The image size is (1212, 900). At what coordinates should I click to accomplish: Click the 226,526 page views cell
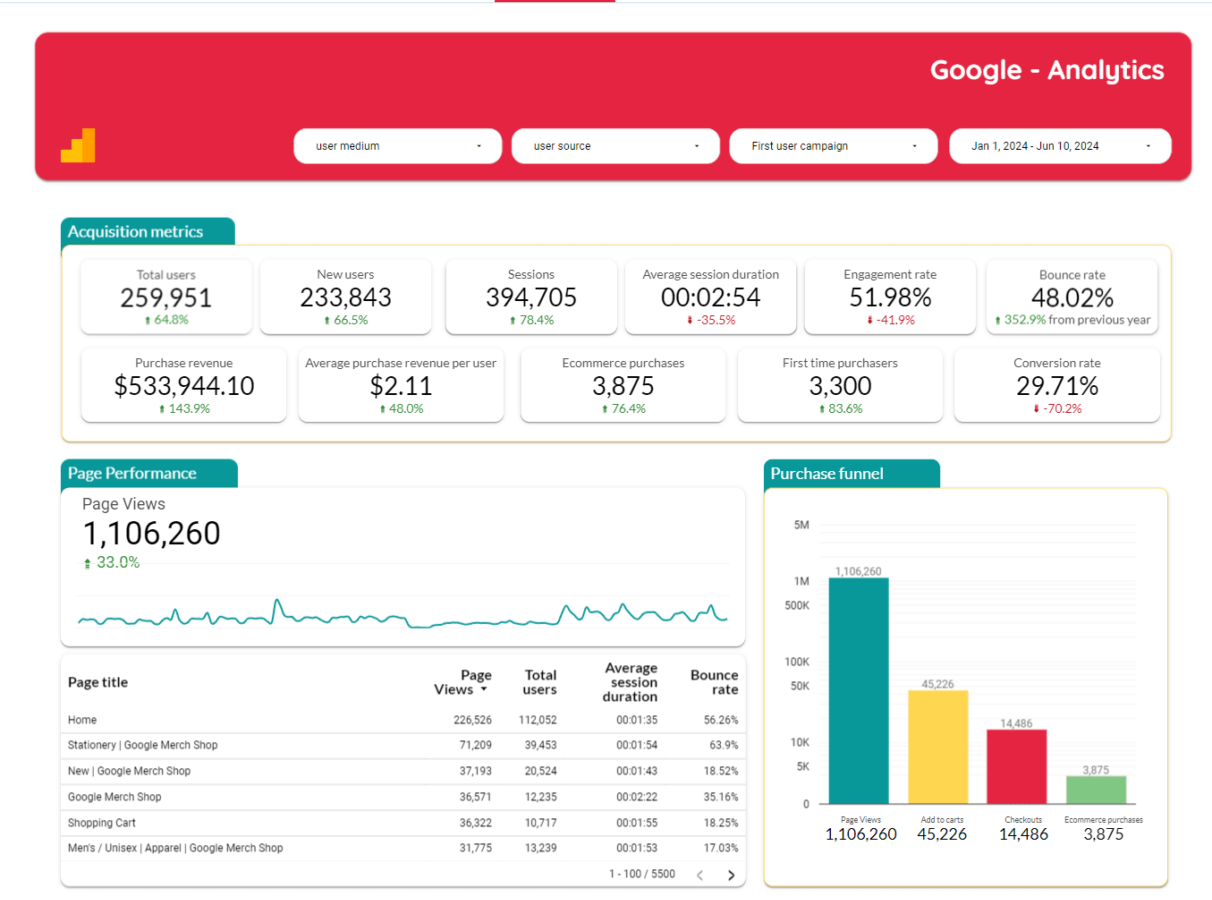tap(472, 720)
